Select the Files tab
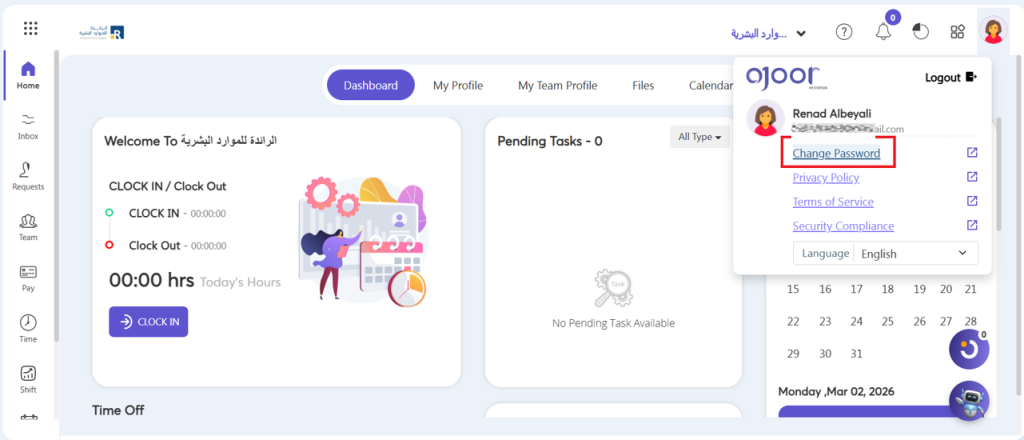 [643, 86]
